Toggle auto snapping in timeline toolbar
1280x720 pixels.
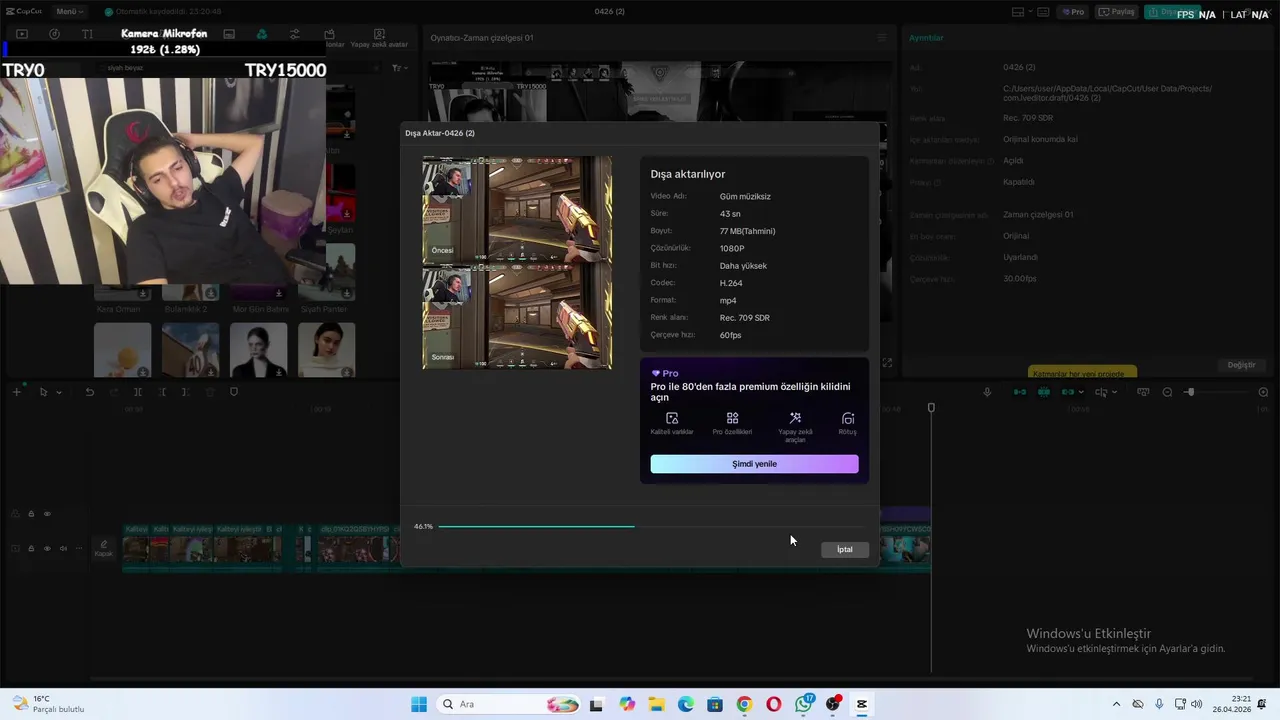click(1044, 392)
